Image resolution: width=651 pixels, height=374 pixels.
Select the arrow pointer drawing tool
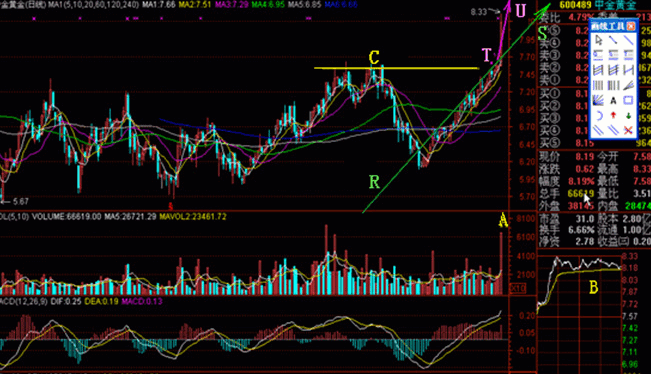coord(598,40)
